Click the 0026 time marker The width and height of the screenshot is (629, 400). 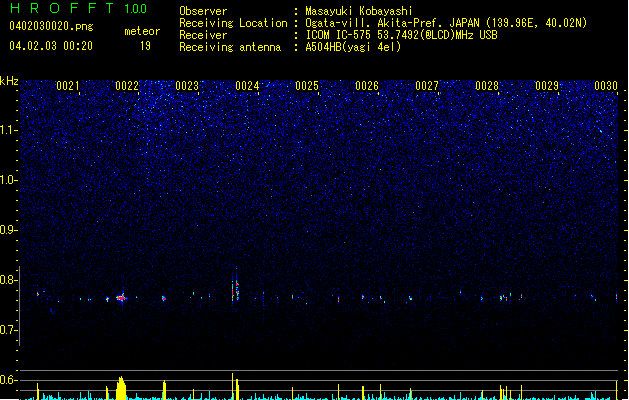click(x=367, y=86)
